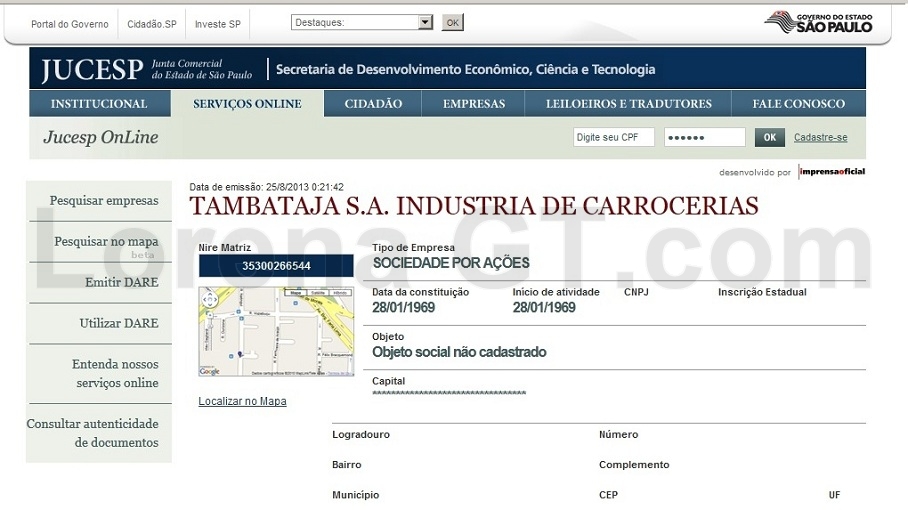Click the Nire Matriz number 35300266544
Image resolution: width=908 pixels, height=510 pixels.
pos(276,266)
